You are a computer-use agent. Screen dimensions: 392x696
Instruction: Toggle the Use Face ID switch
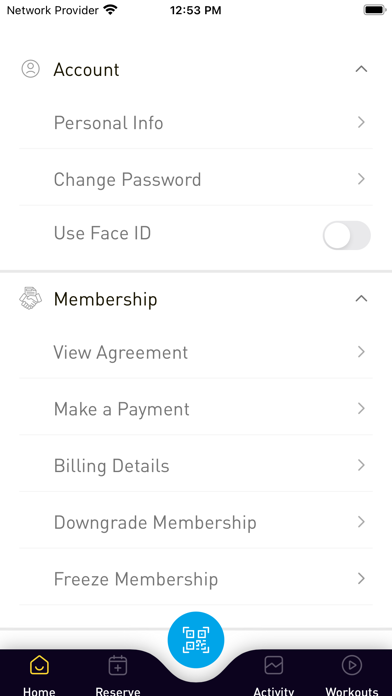pos(346,235)
